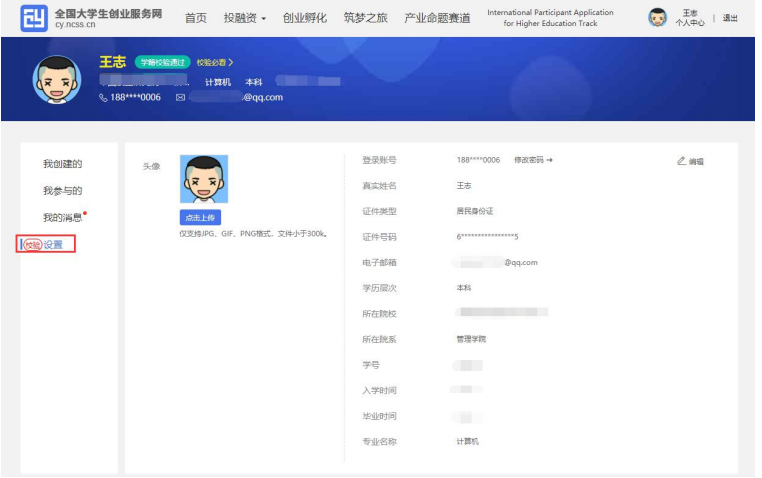Open 筑梦之旅 navigation item
The height and width of the screenshot is (478, 762).
(365, 18)
